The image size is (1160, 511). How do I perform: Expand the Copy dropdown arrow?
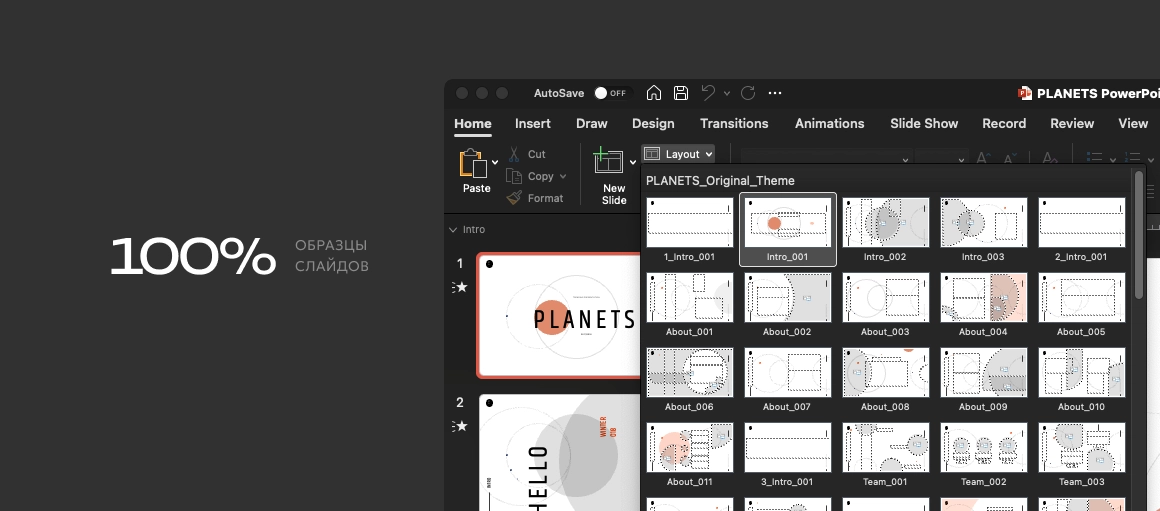pos(563,177)
